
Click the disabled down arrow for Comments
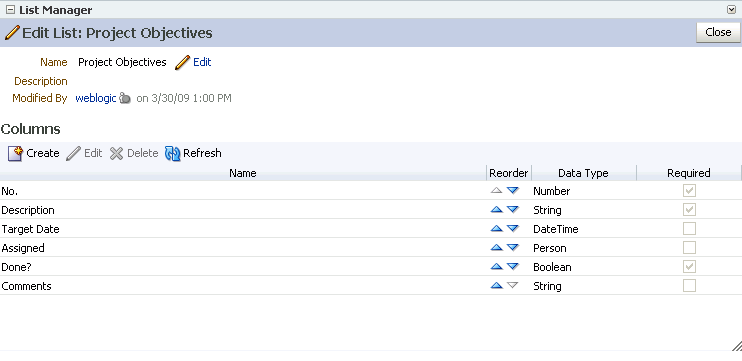(x=512, y=286)
